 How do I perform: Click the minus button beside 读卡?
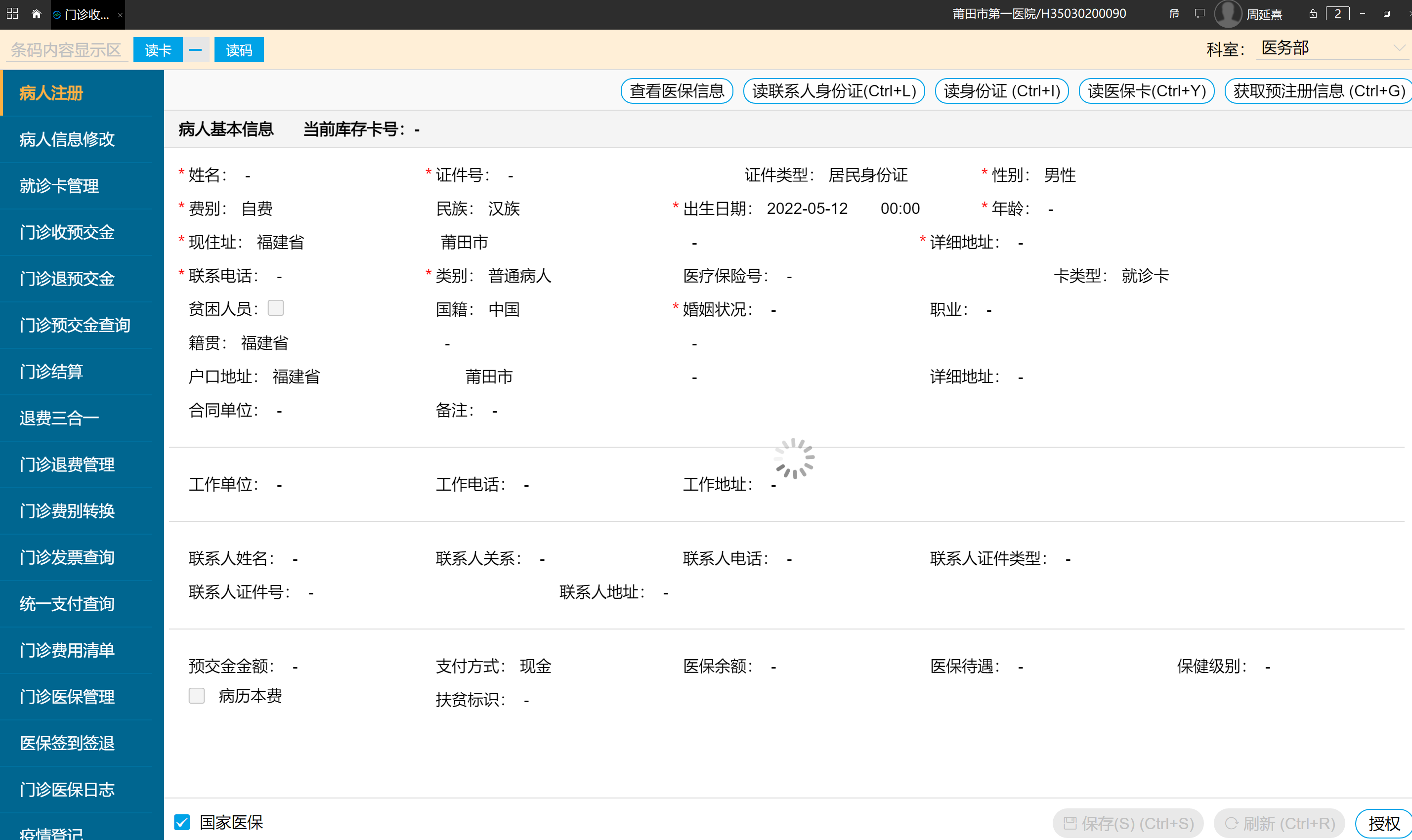(195, 50)
